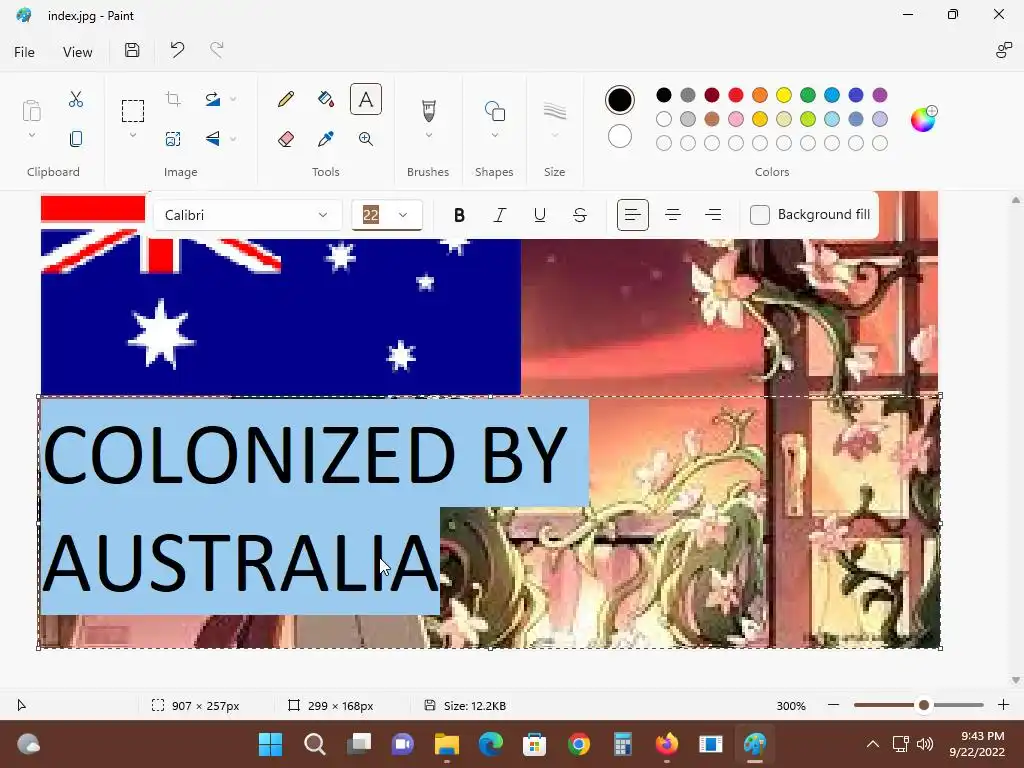Select the Color 2 white circle
The width and height of the screenshot is (1024, 768).
[620, 136]
